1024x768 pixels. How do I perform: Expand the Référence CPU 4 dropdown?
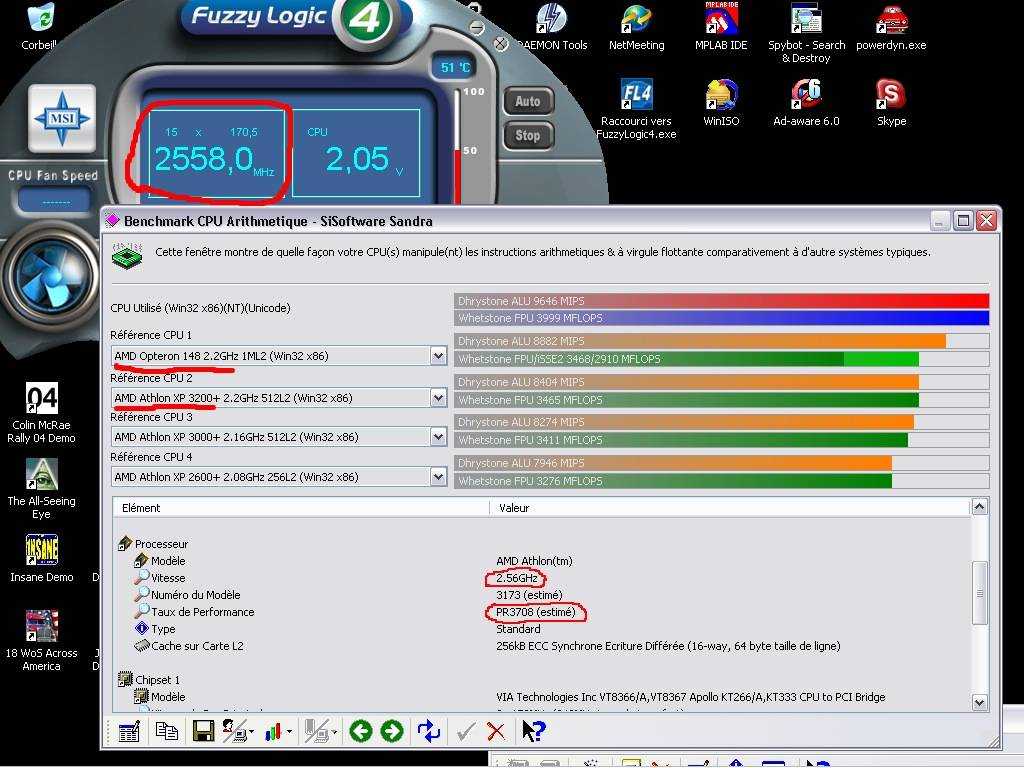(438, 477)
